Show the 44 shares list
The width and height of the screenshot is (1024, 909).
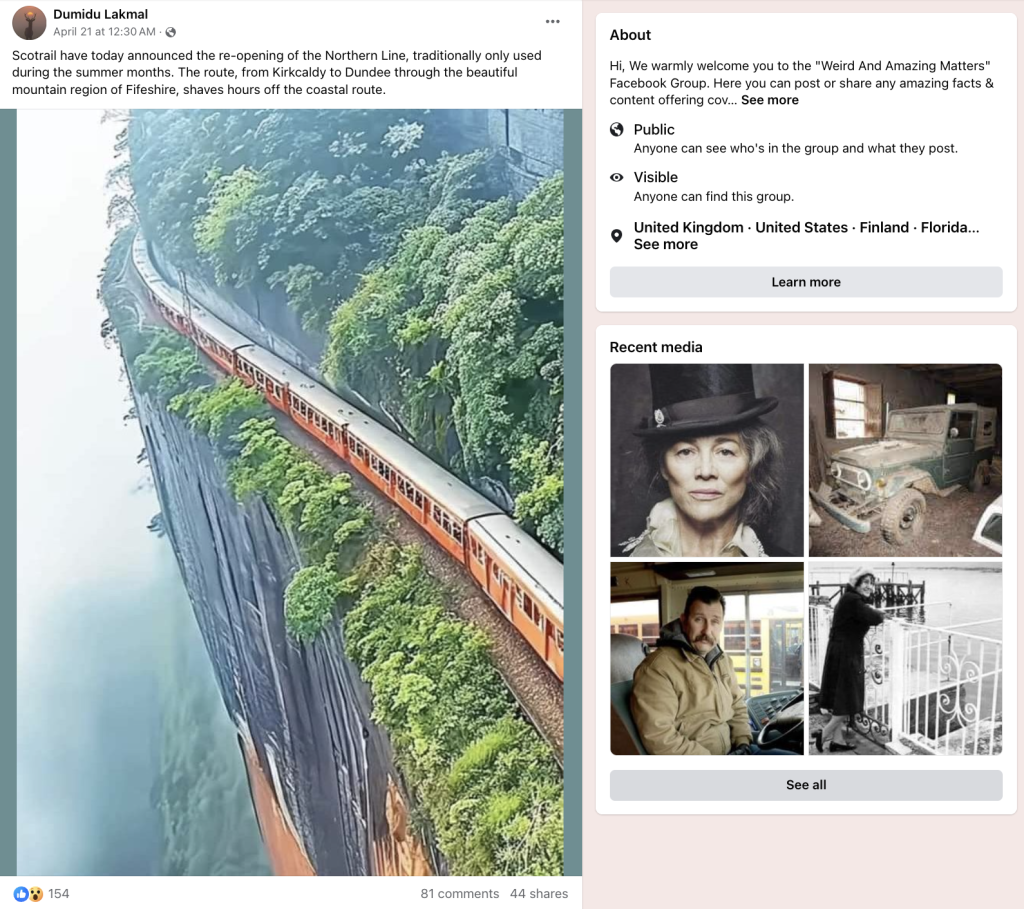(538, 893)
